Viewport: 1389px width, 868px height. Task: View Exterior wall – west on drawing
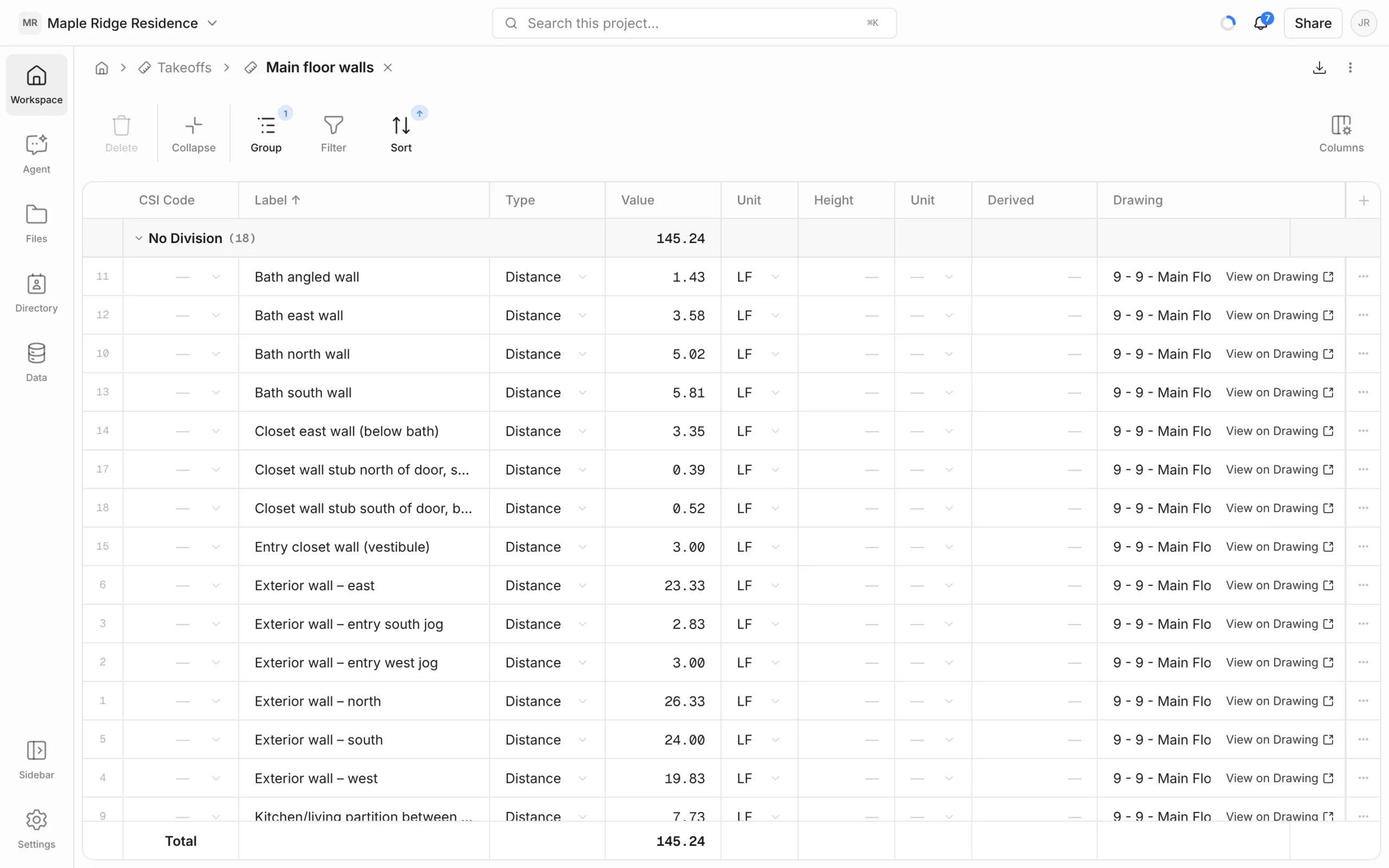click(1279, 778)
